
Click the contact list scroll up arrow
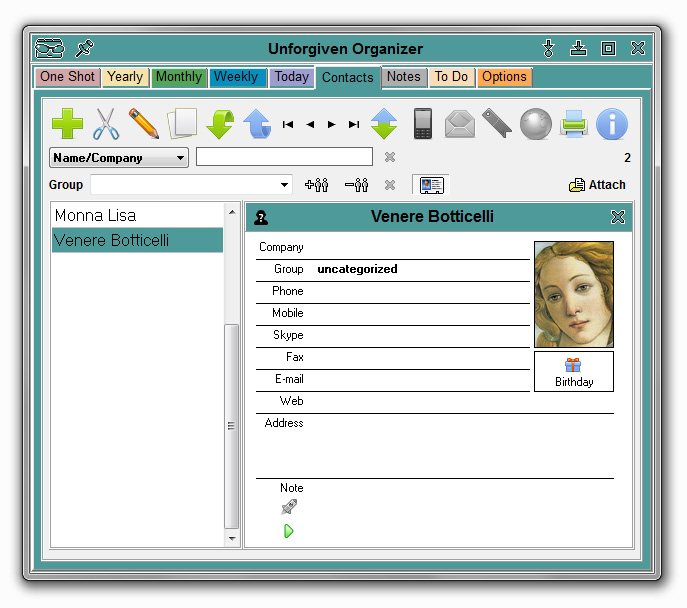[232, 212]
